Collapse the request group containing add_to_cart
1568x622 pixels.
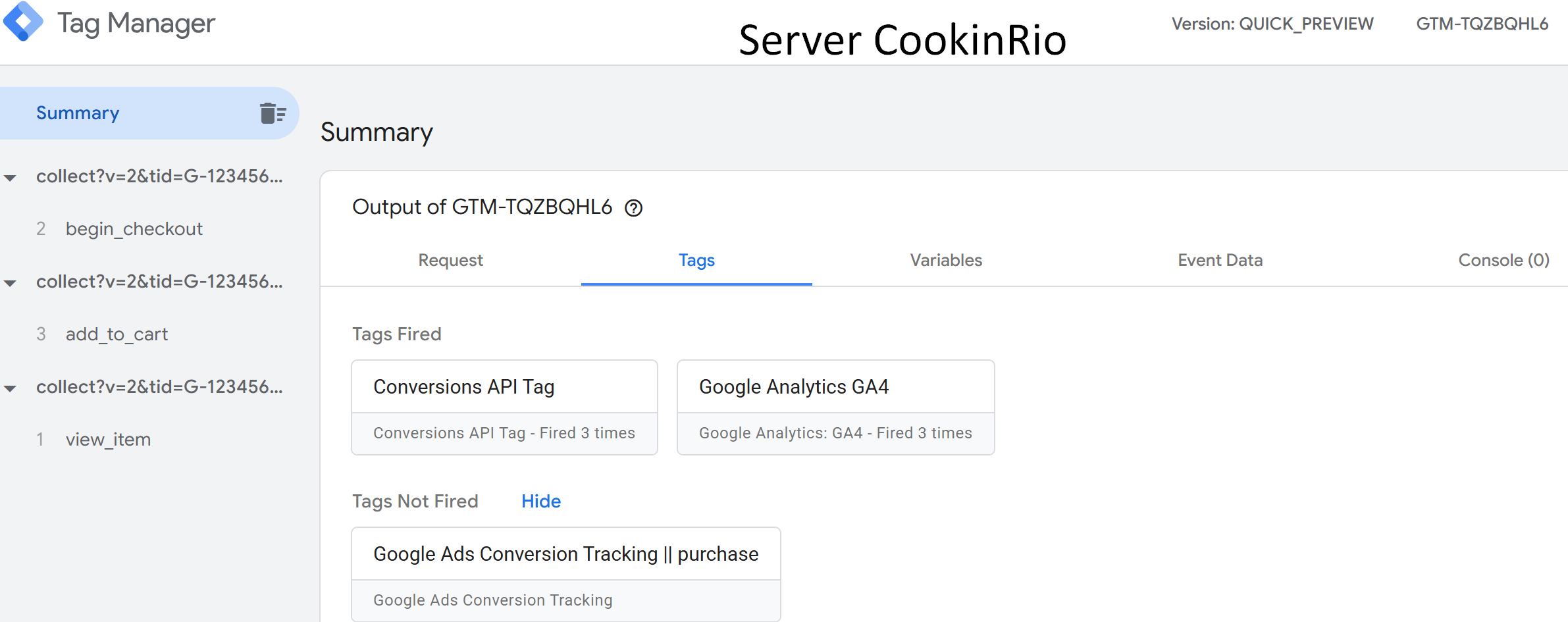pyautogui.click(x=11, y=283)
